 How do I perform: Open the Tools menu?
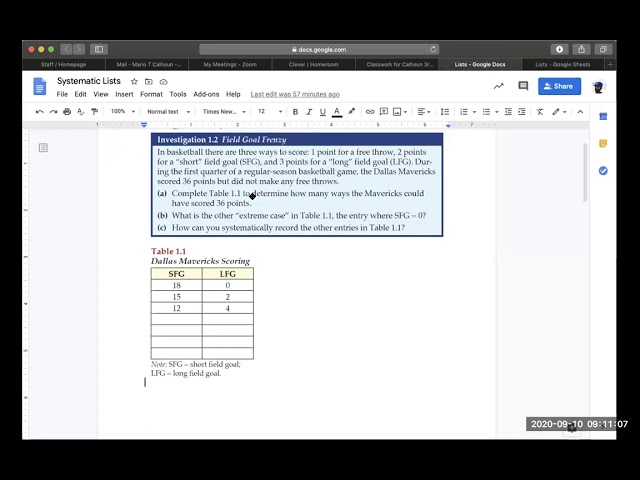pyautogui.click(x=178, y=94)
